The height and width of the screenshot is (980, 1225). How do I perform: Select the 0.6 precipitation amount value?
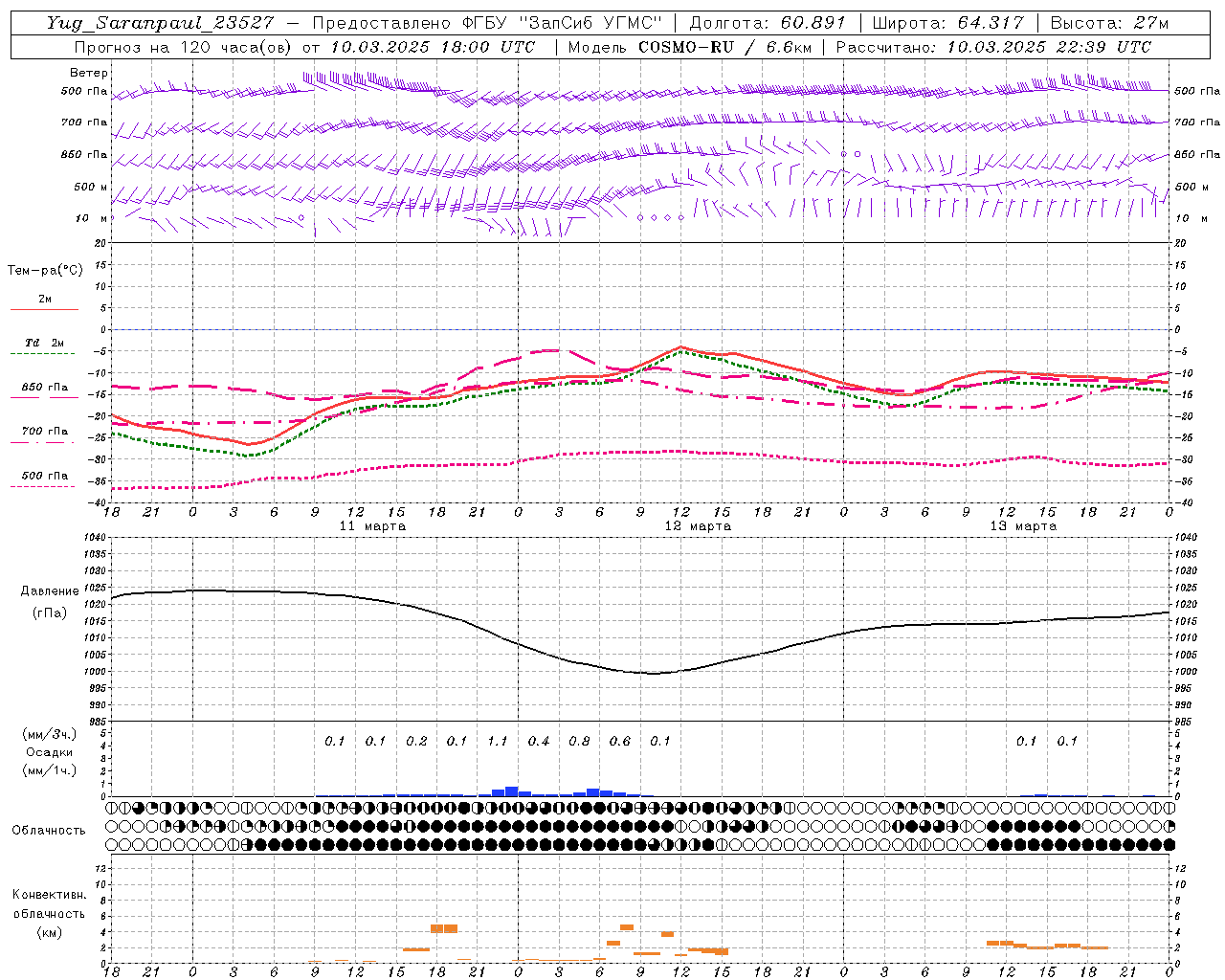pyautogui.click(x=620, y=741)
